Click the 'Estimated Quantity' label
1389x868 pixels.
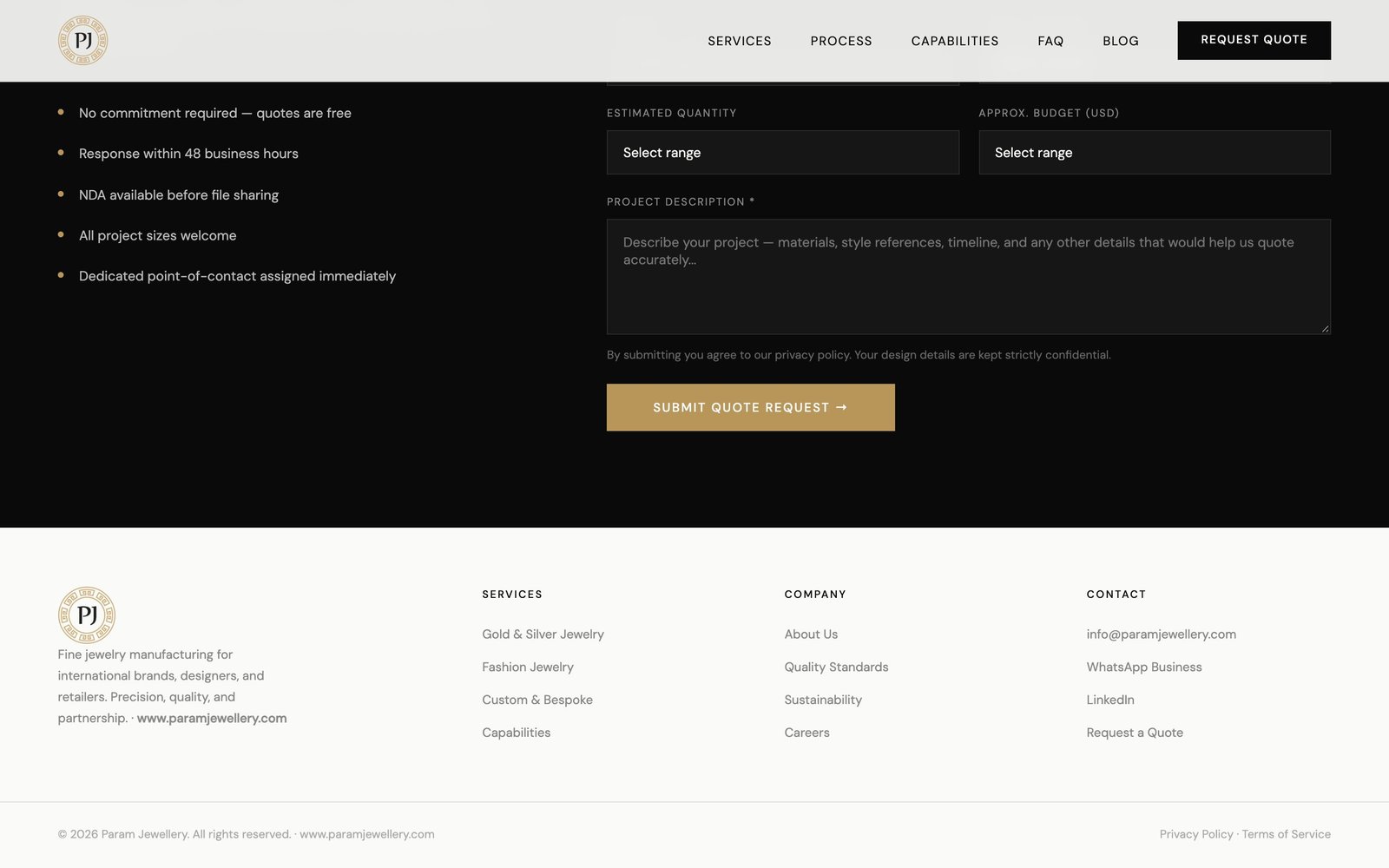[671, 113]
